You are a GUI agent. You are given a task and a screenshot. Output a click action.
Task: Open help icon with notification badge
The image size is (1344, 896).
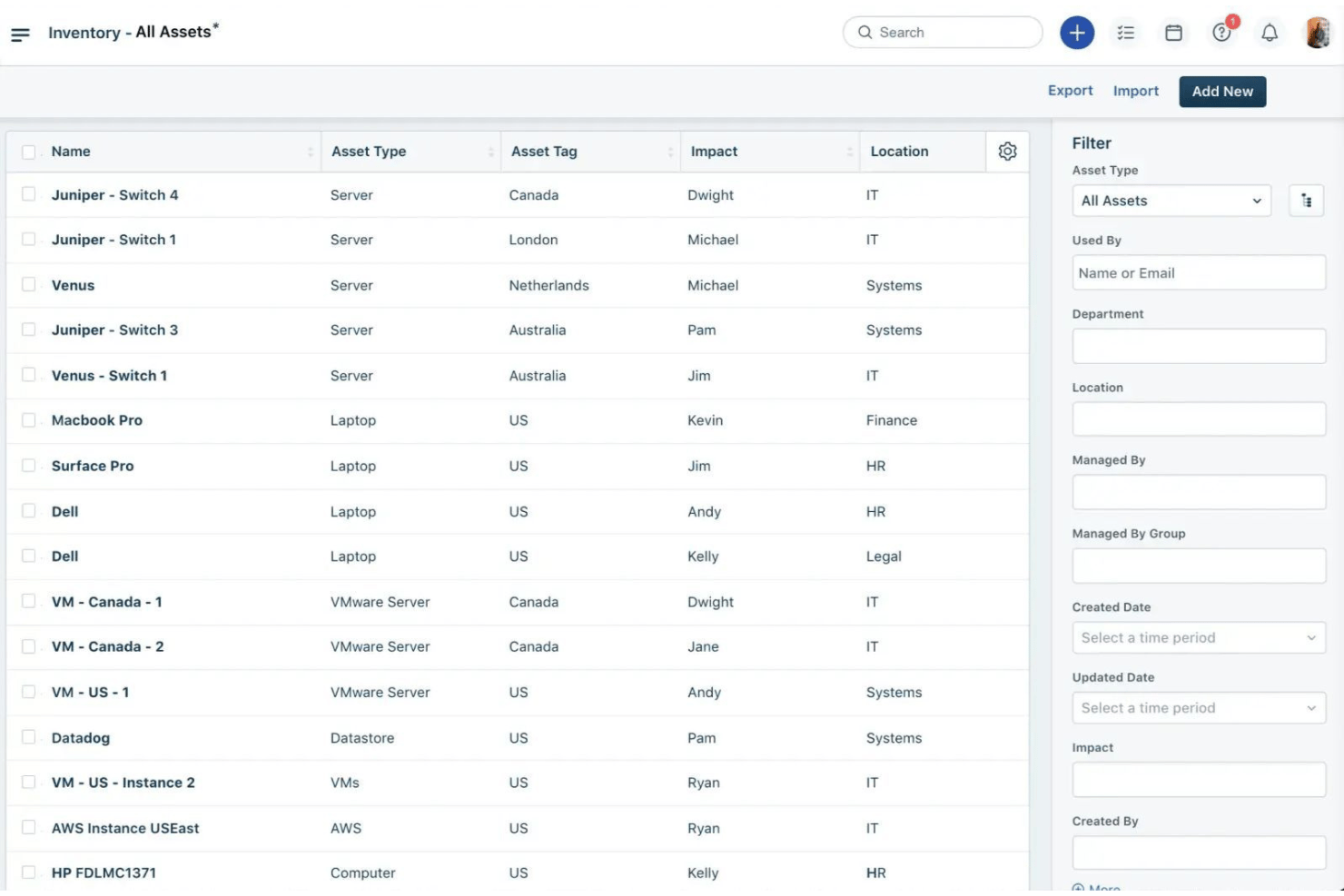[1222, 33]
